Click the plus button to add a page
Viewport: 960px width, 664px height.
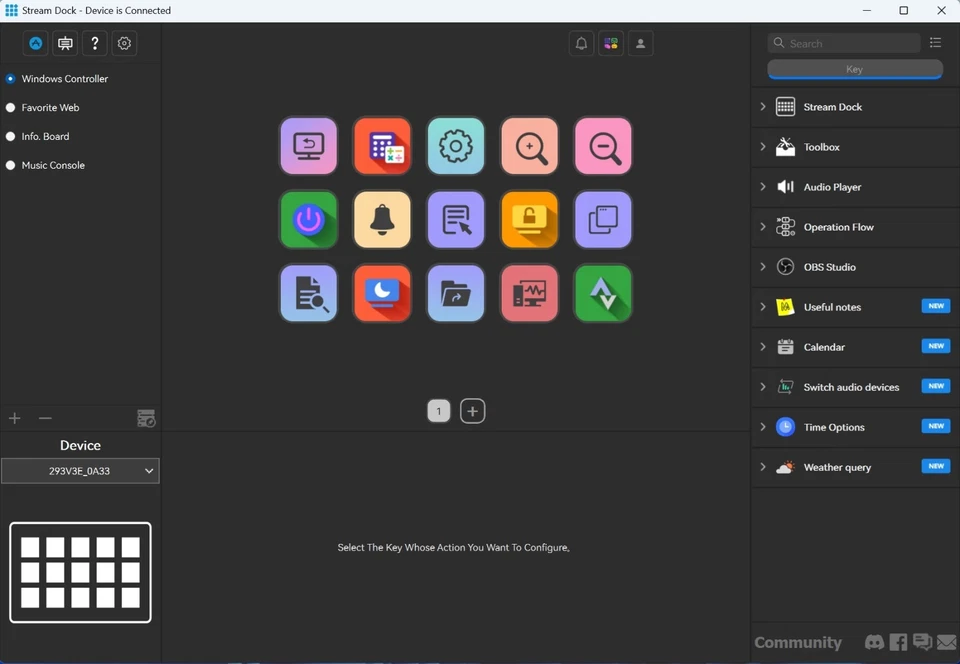pos(472,410)
